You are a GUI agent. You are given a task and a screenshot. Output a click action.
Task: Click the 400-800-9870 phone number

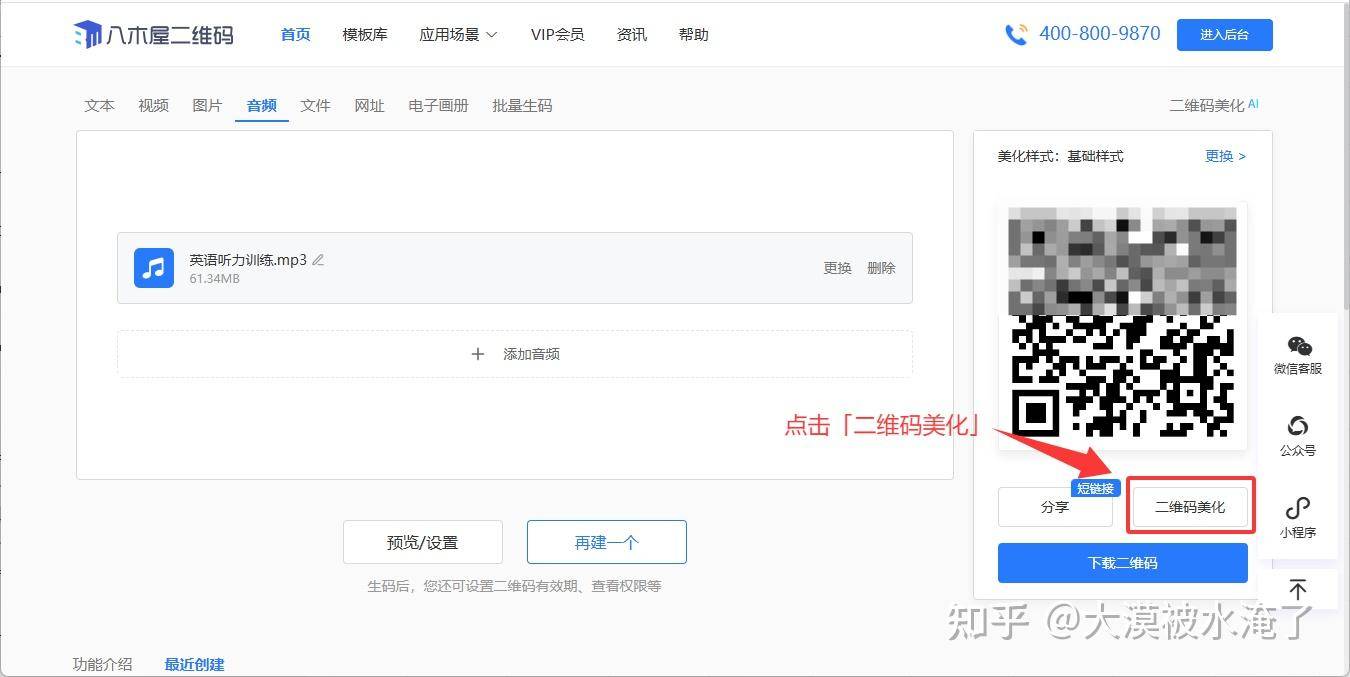click(1100, 34)
